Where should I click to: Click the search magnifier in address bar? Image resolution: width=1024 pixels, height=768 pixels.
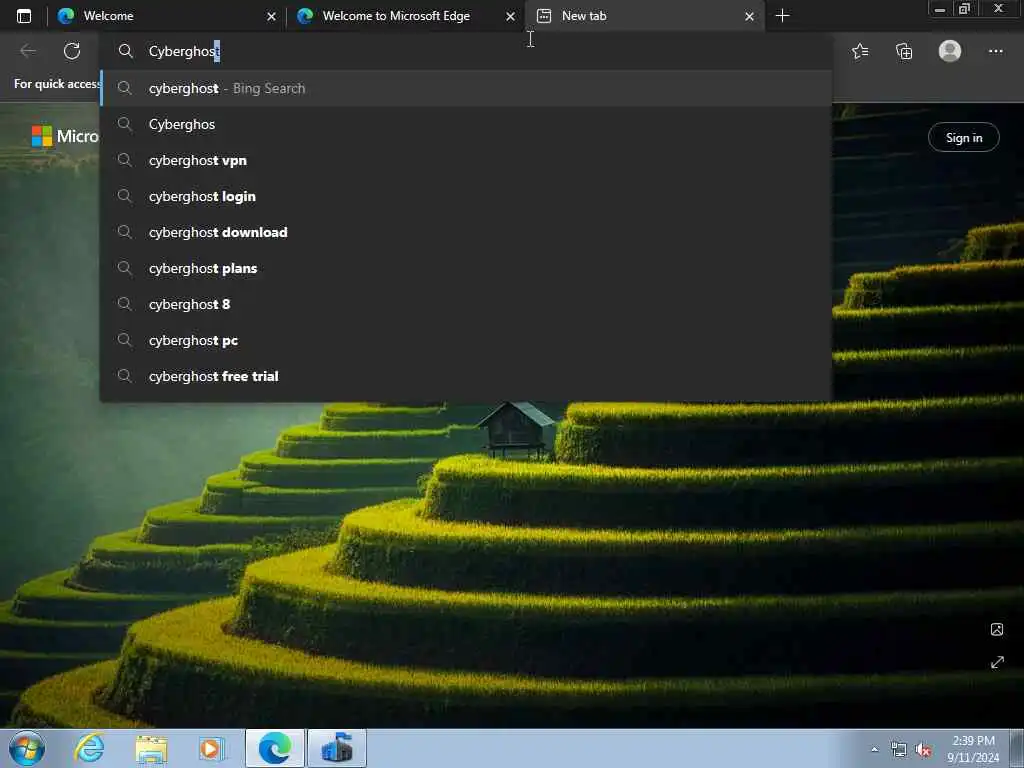[x=125, y=51]
